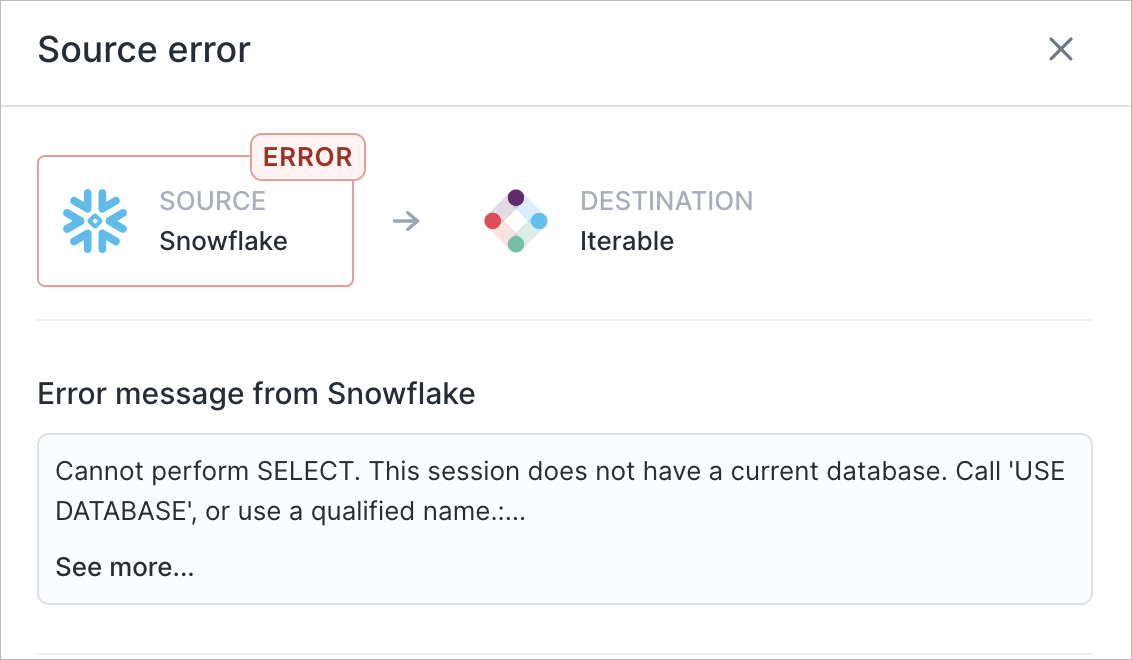Click the SOURCE label

(x=213, y=201)
